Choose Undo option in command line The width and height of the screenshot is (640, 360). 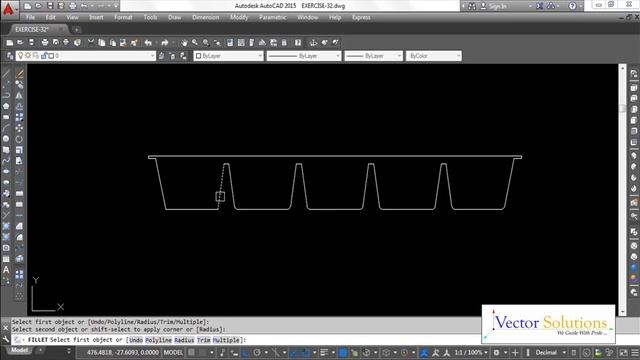click(136, 340)
